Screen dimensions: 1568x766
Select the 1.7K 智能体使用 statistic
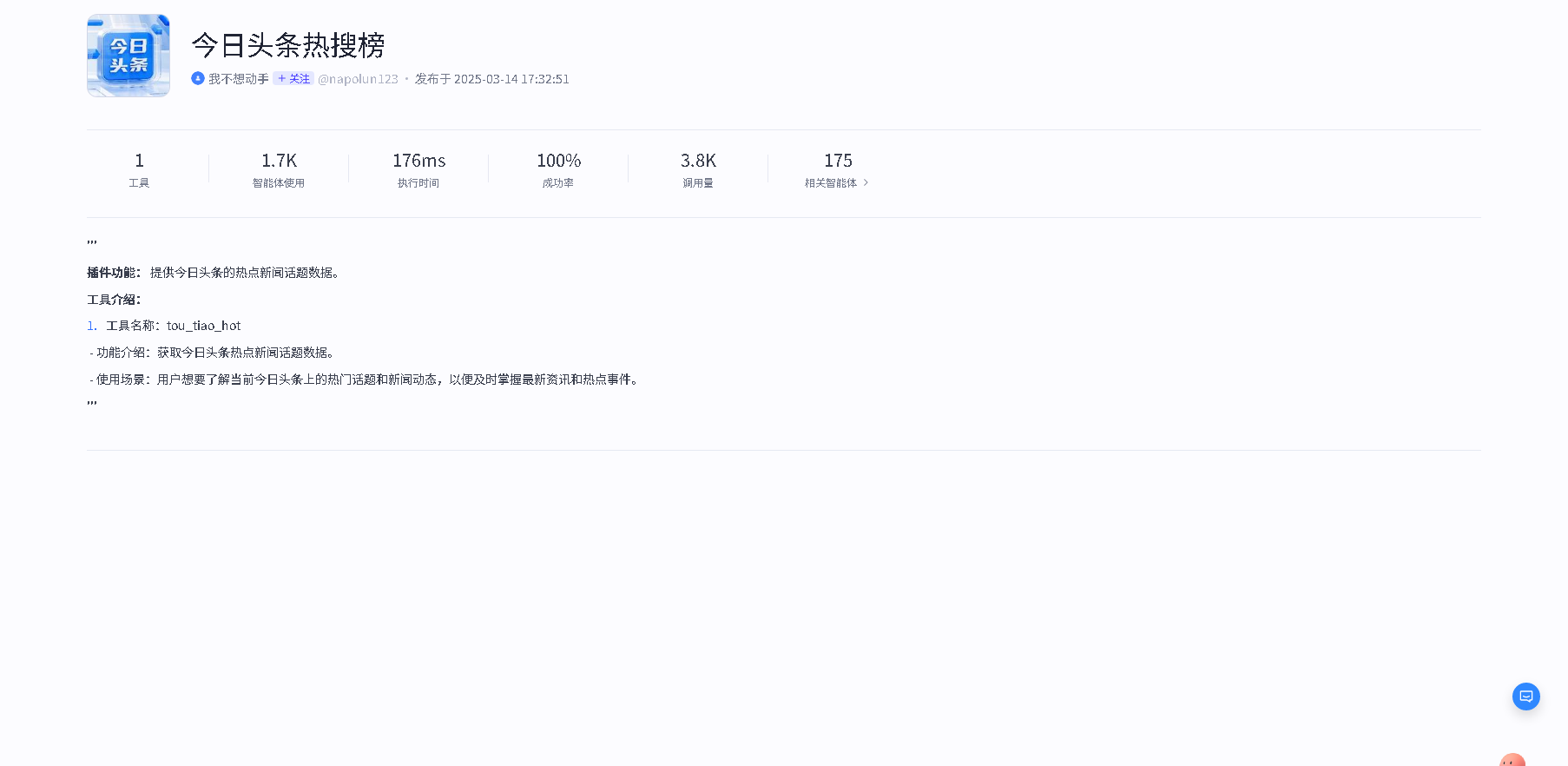click(279, 170)
